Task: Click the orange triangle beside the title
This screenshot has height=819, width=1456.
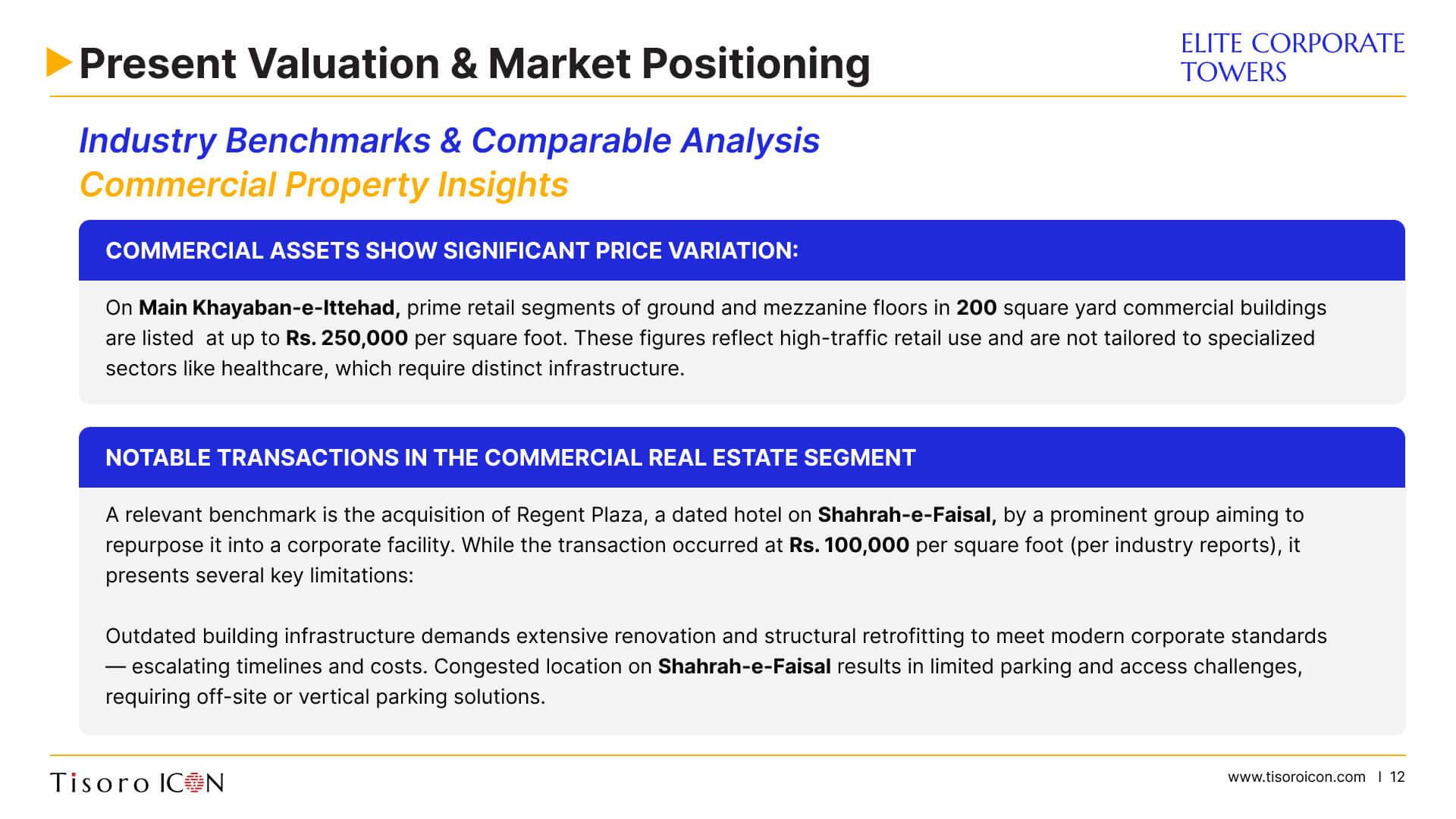Action: (59, 62)
